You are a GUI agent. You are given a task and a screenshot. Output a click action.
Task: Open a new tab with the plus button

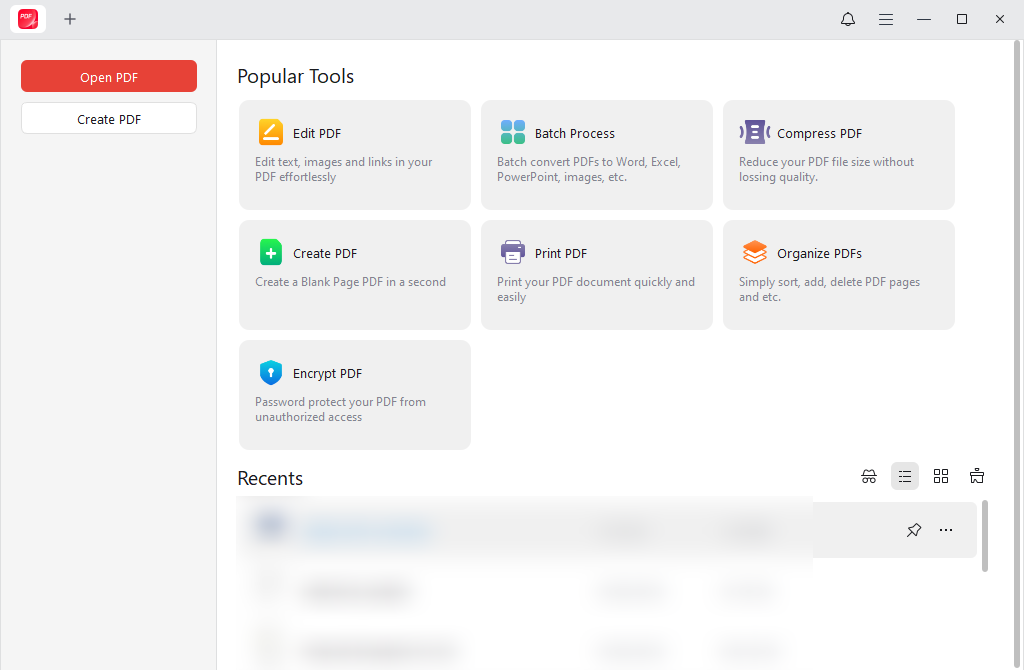(70, 19)
